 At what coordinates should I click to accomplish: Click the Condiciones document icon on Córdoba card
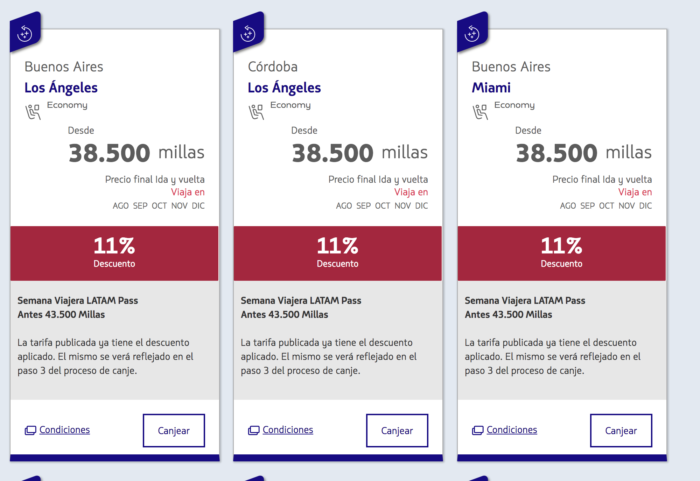tap(254, 430)
